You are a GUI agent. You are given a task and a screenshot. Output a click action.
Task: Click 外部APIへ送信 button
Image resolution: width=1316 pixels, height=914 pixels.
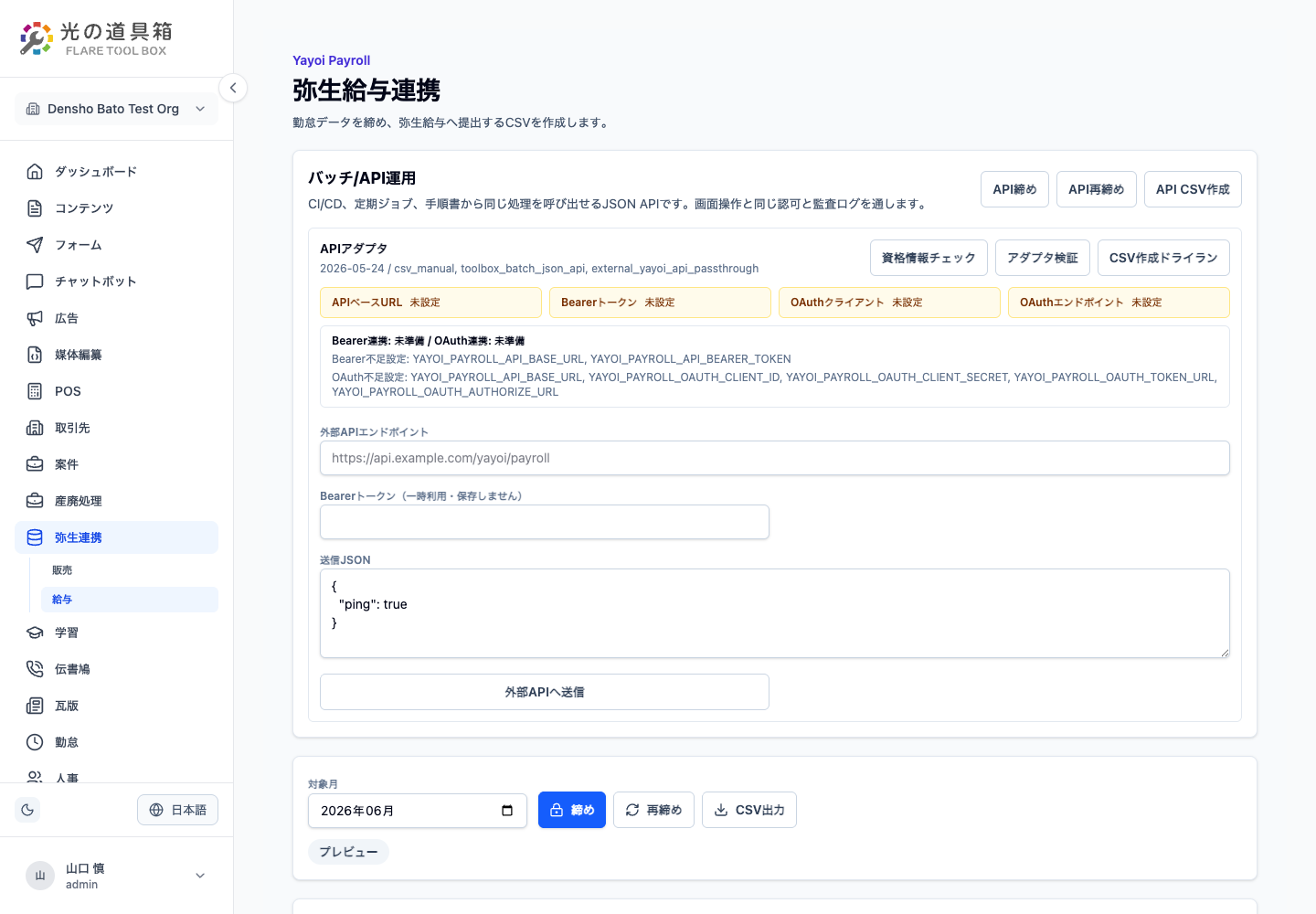point(545,692)
